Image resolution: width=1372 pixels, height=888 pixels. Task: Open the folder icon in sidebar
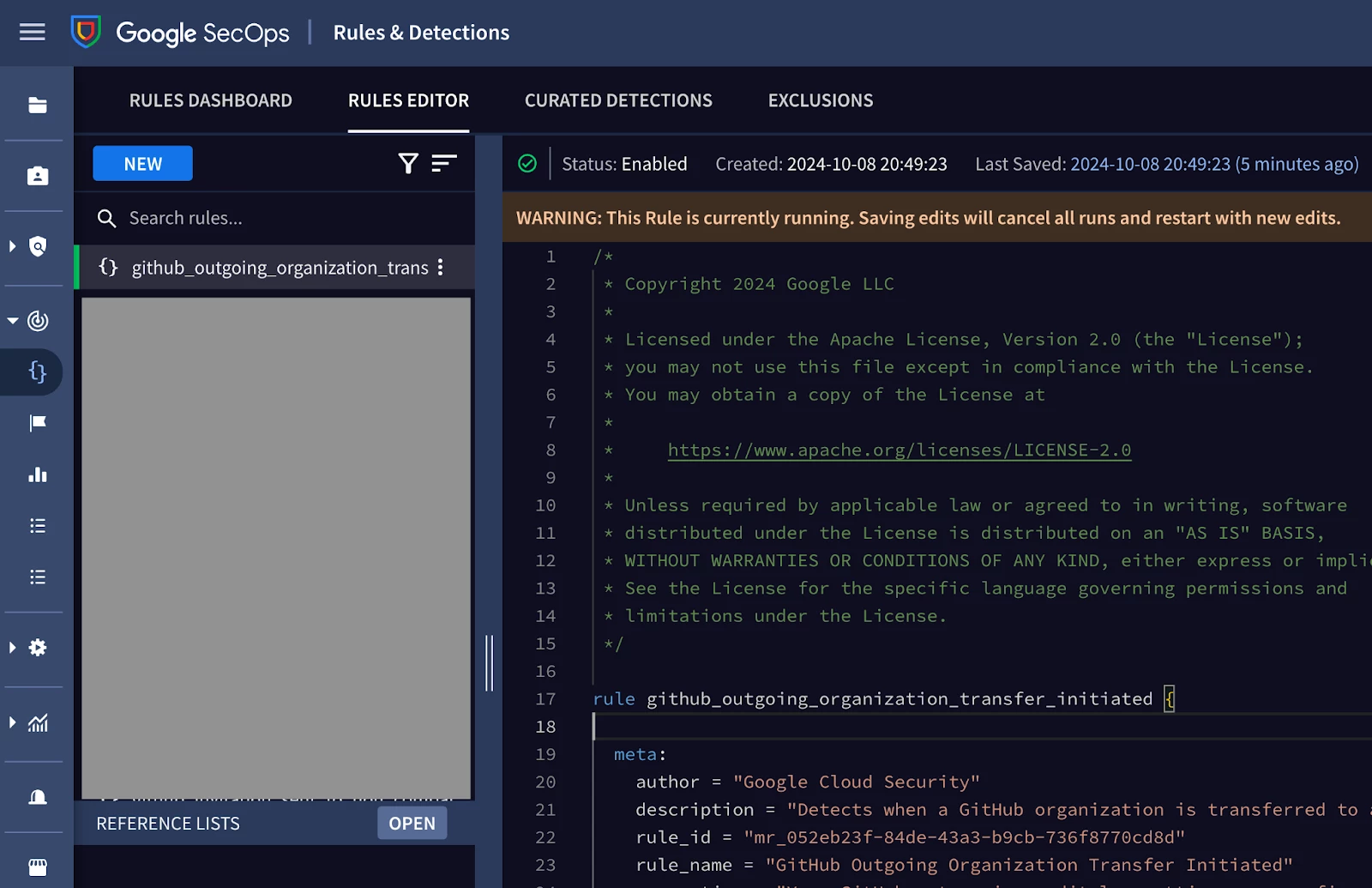tap(38, 106)
